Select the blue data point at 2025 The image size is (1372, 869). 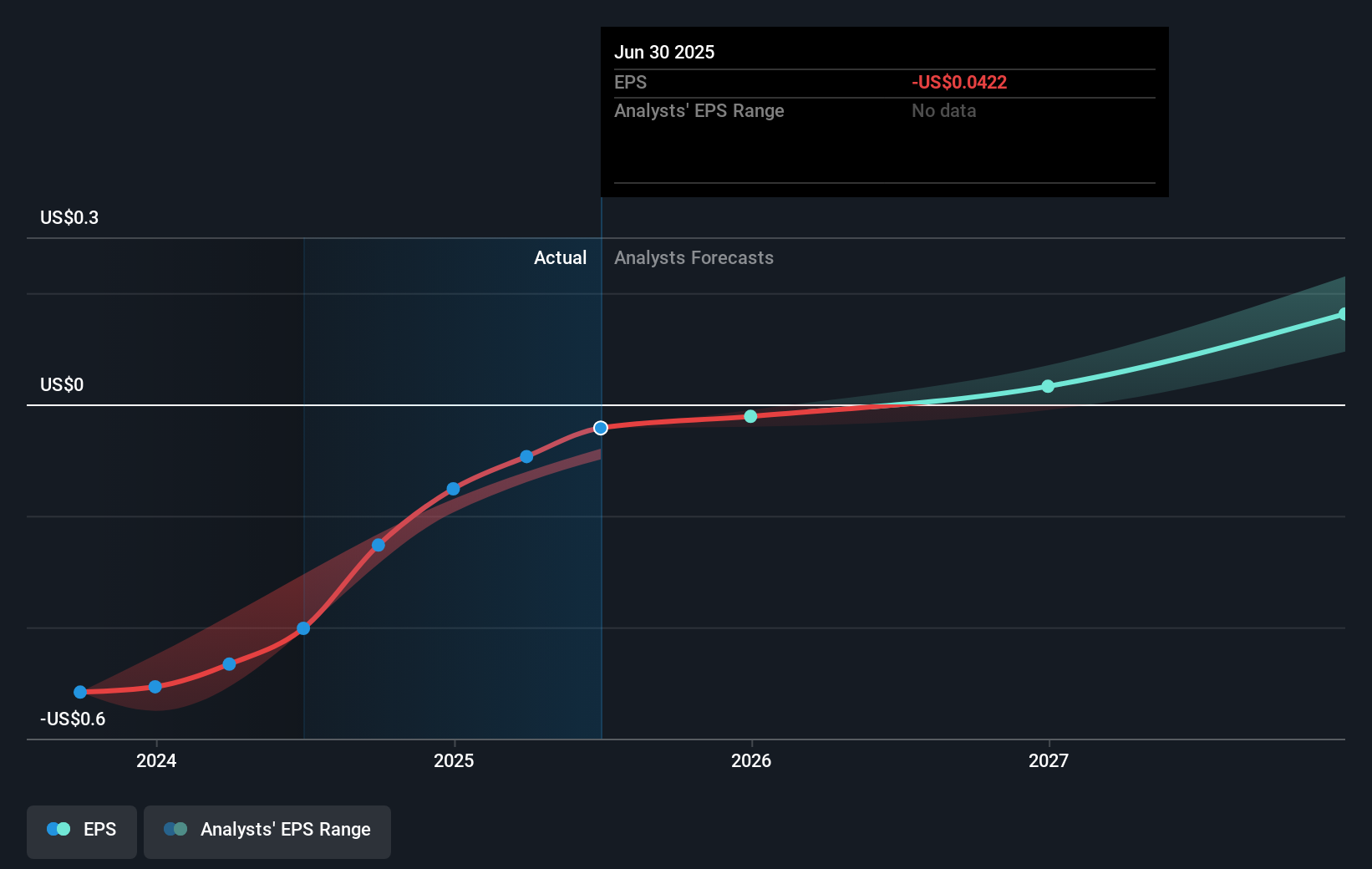(452, 489)
